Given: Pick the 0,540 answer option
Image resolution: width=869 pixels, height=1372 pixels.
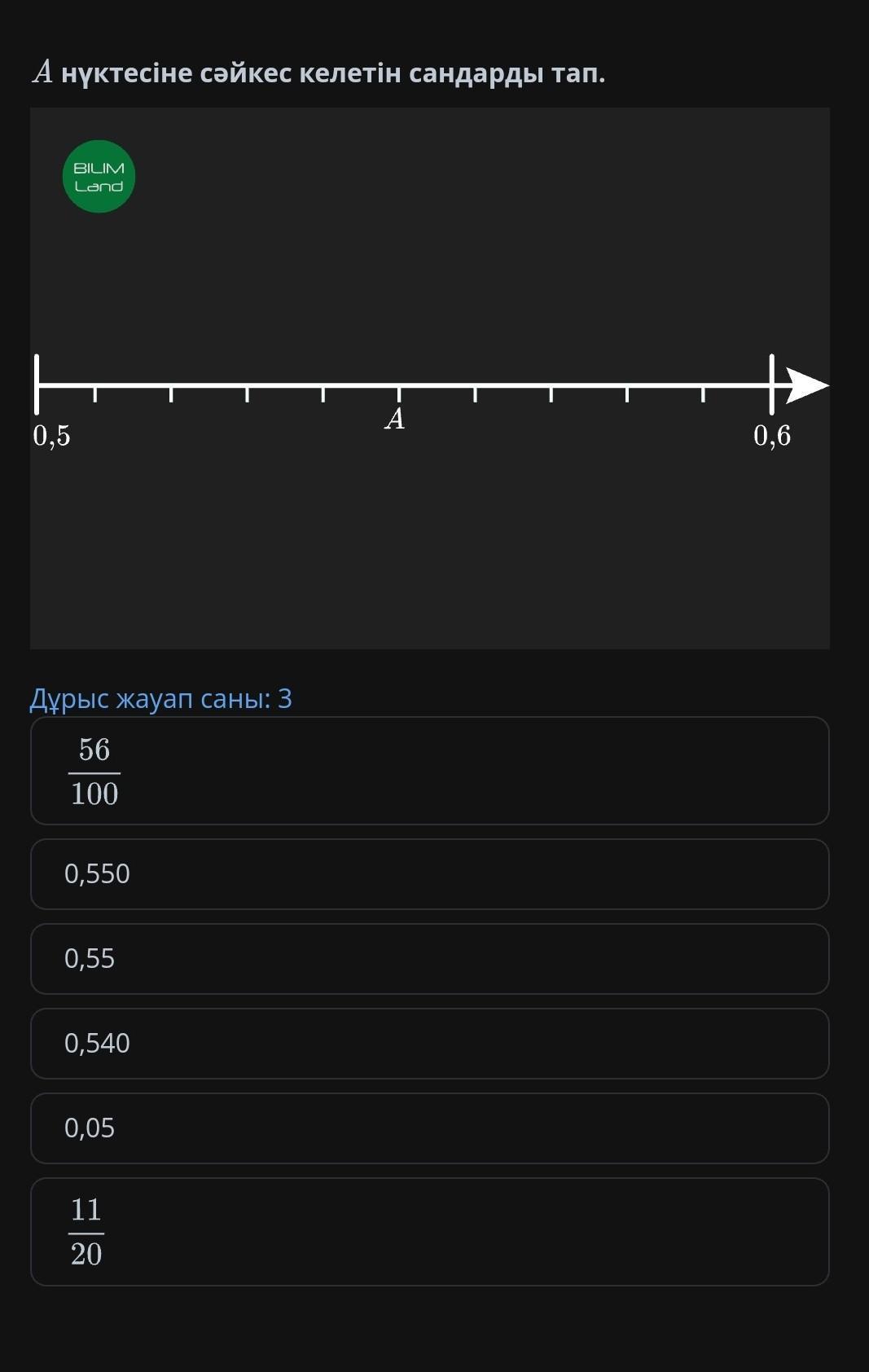Looking at the screenshot, I should [429, 1044].
